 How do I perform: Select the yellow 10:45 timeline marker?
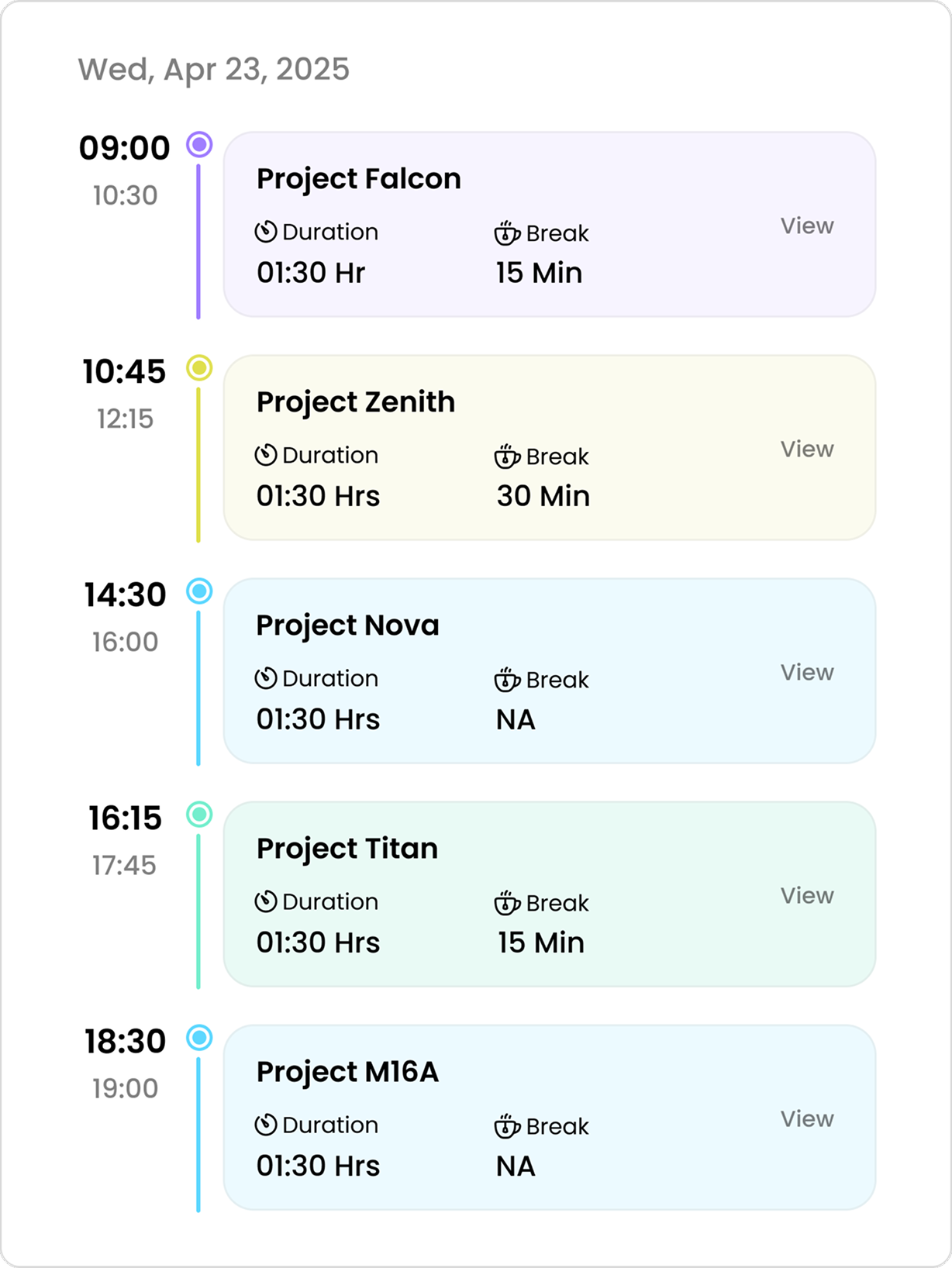[x=199, y=367]
